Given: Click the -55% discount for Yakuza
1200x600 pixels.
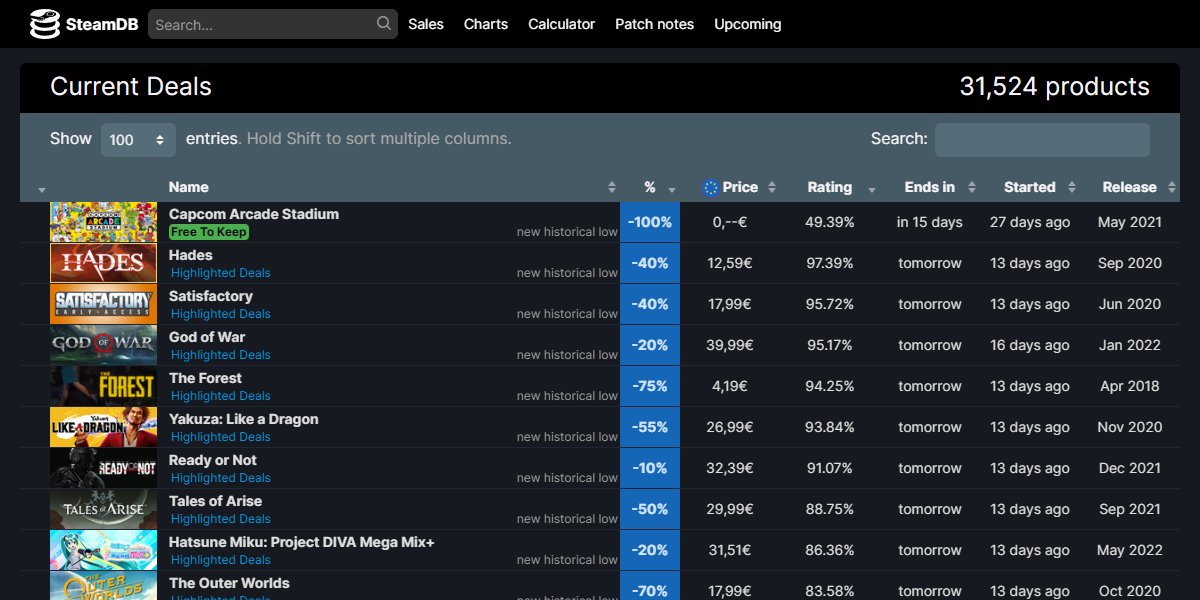Looking at the screenshot, I should [650, 427].
